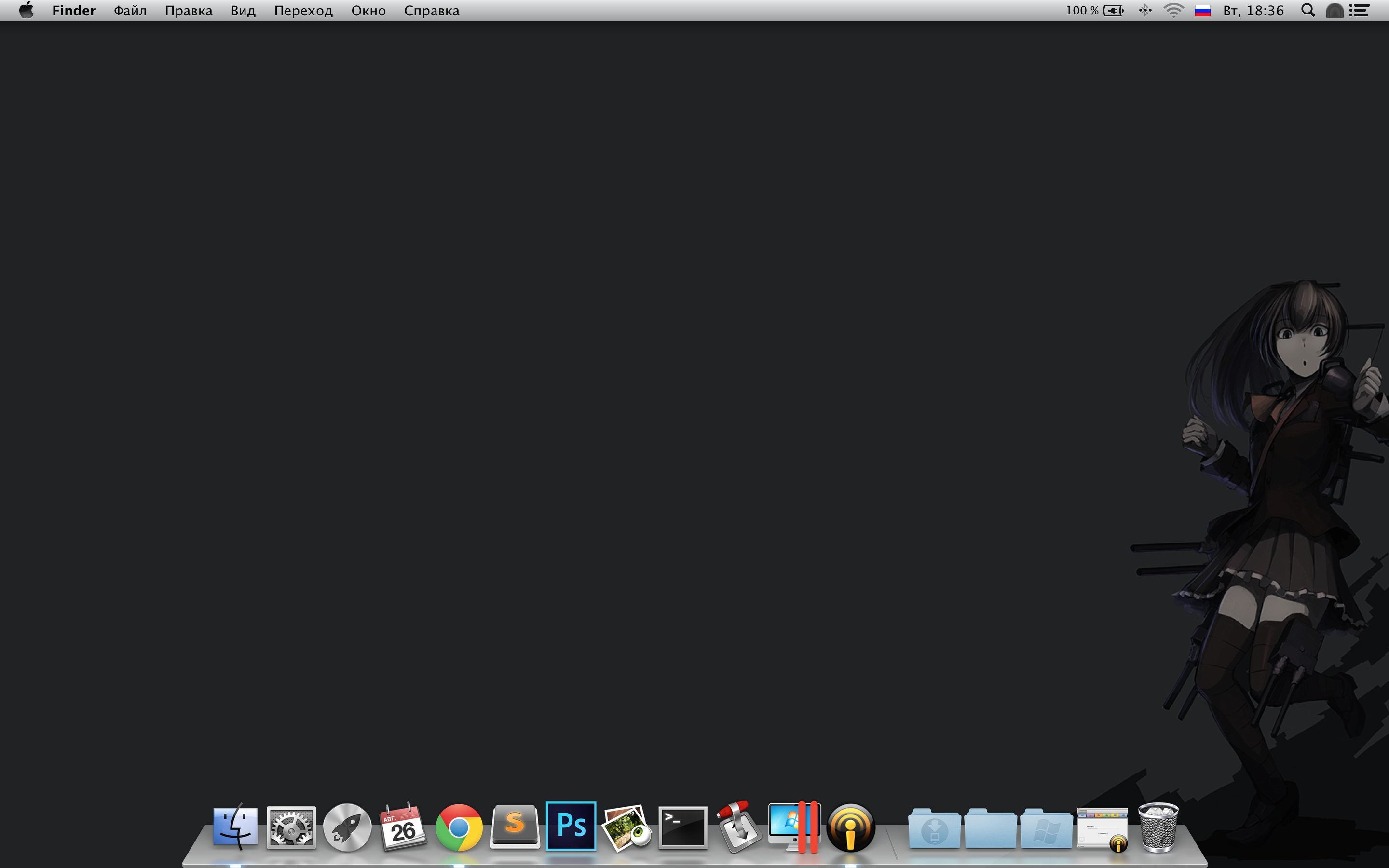
Task: Open Terminal app icon
Action: (x=682, y=827)
